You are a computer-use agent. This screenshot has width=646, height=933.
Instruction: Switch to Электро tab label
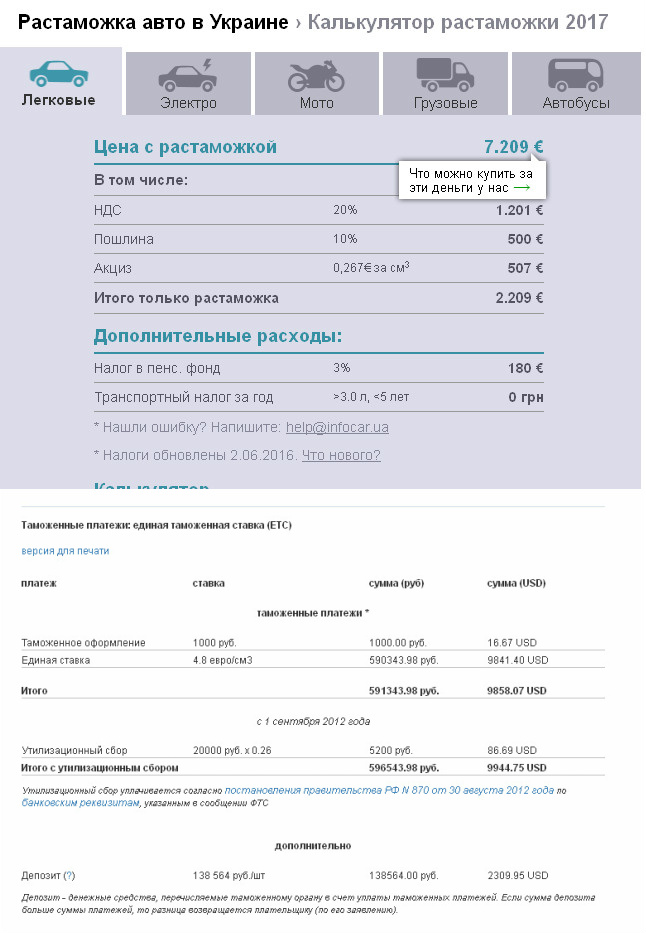point(188,103)
